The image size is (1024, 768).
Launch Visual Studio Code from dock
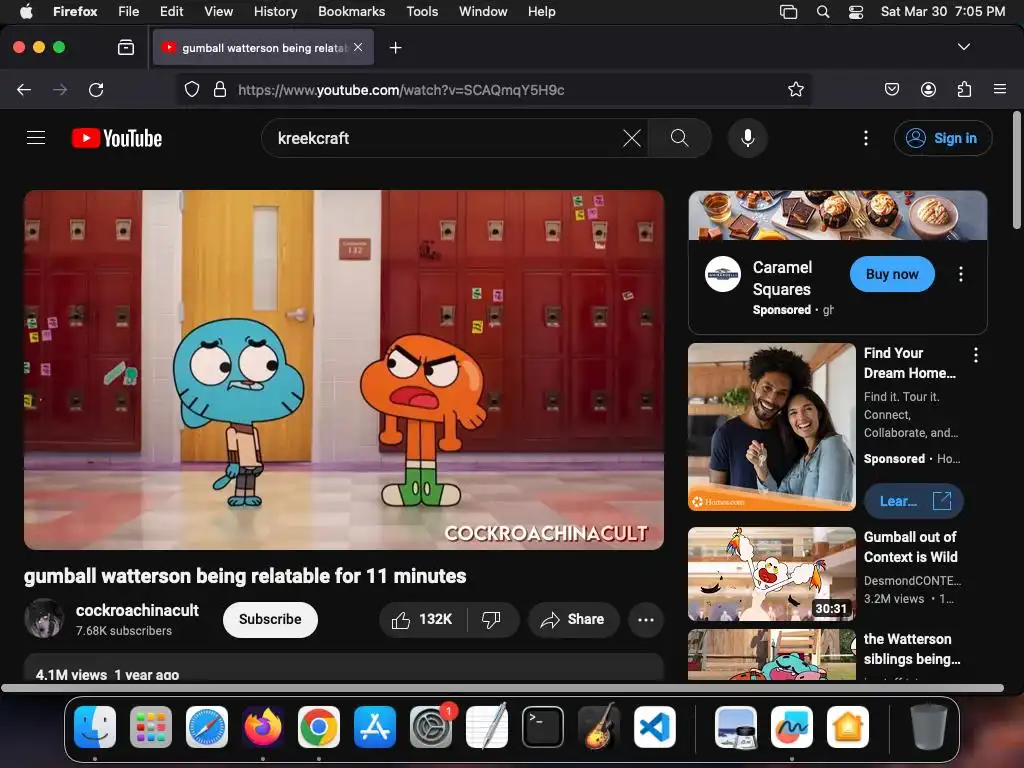654,727
